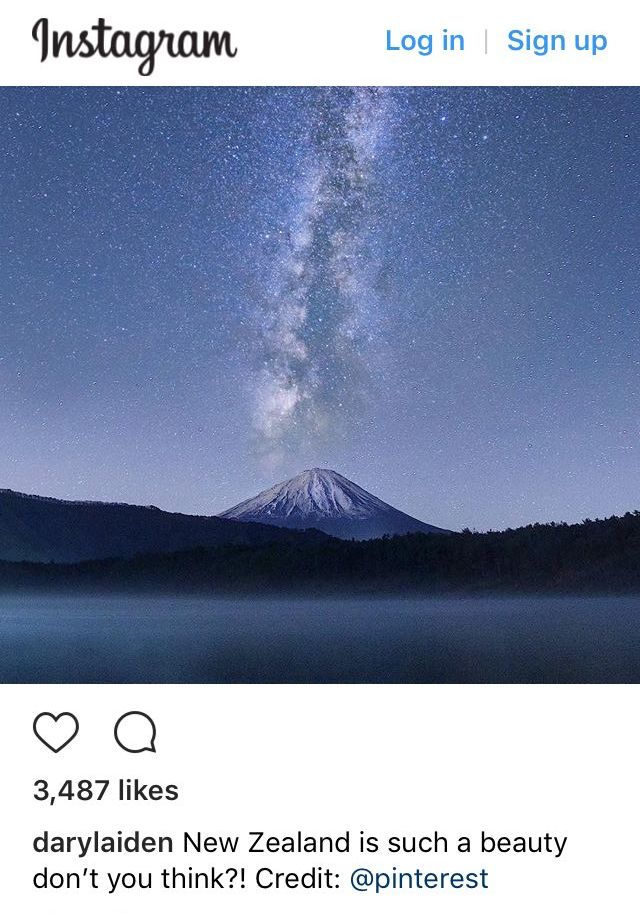Screen dimensions: 640x913
Task: Click the divider between Log in and Sign up
Action: [x=486, y=41]
